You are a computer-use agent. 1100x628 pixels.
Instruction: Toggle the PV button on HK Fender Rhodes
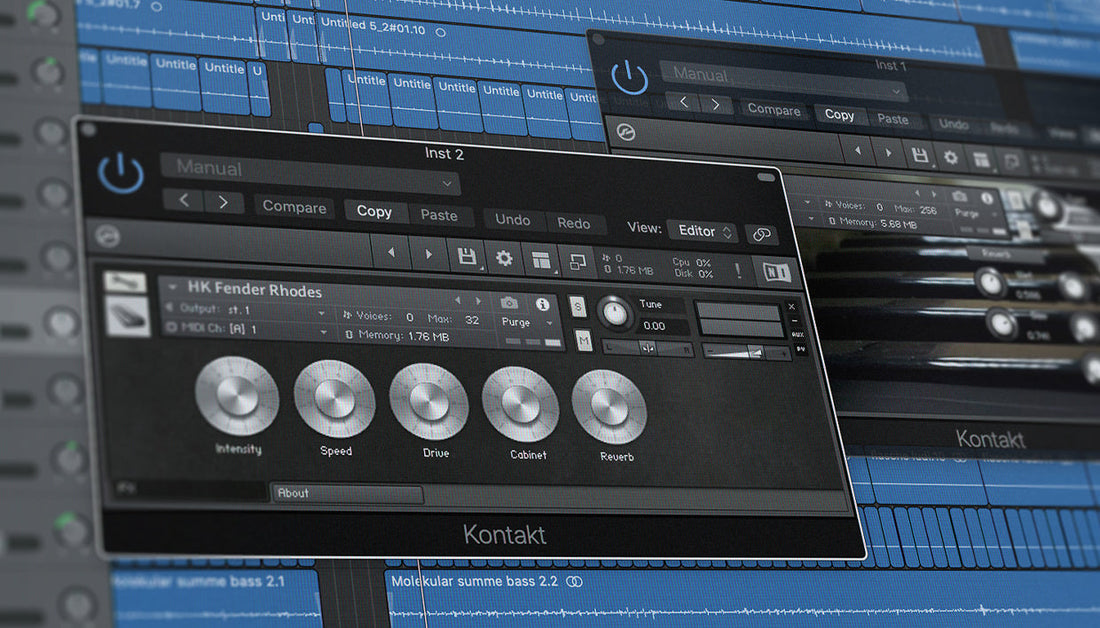click(800, 349)
